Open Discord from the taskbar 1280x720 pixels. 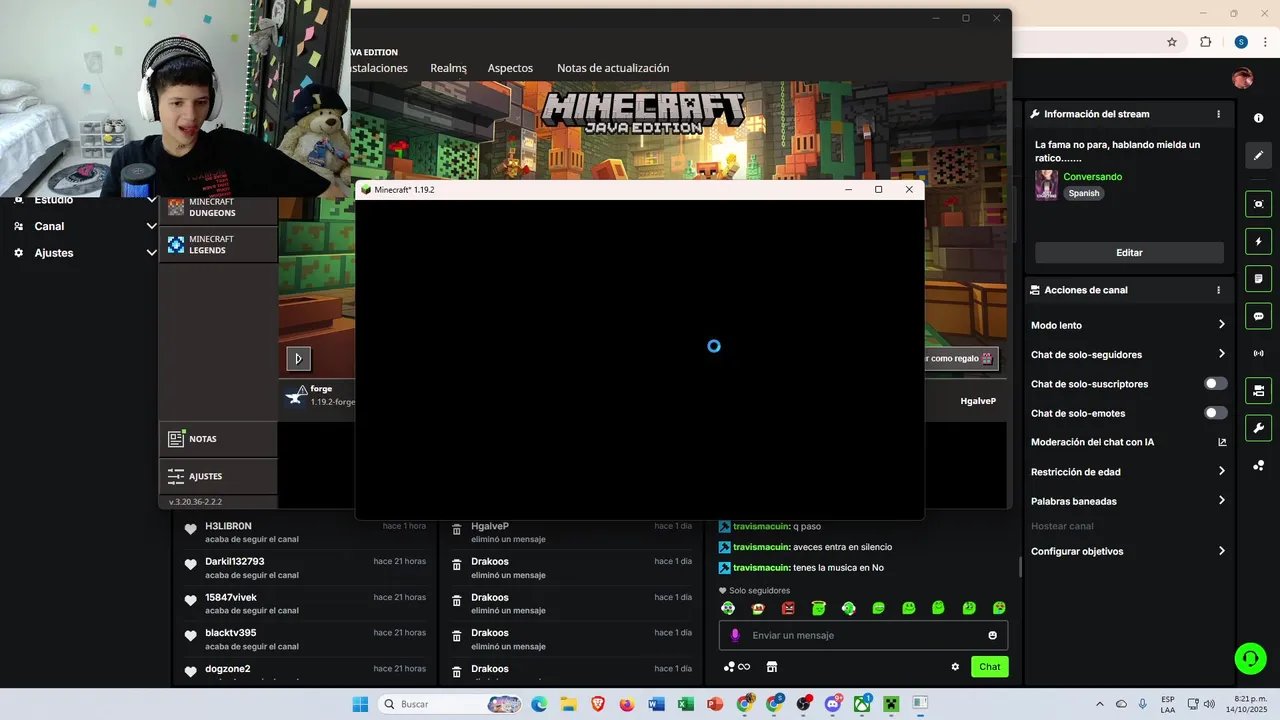(x=832, y=704)
